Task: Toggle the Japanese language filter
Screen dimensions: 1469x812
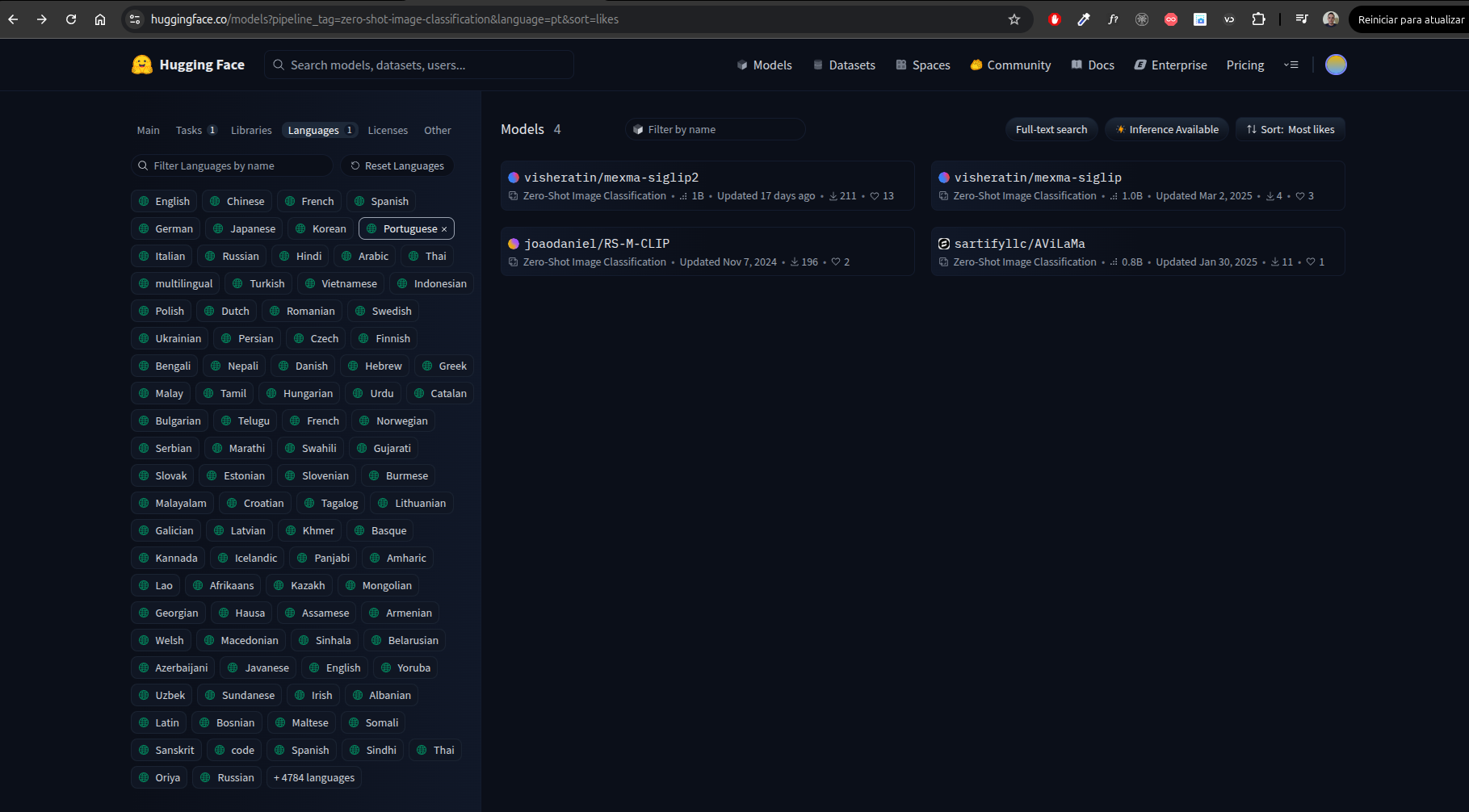Action: coord(244,229)
